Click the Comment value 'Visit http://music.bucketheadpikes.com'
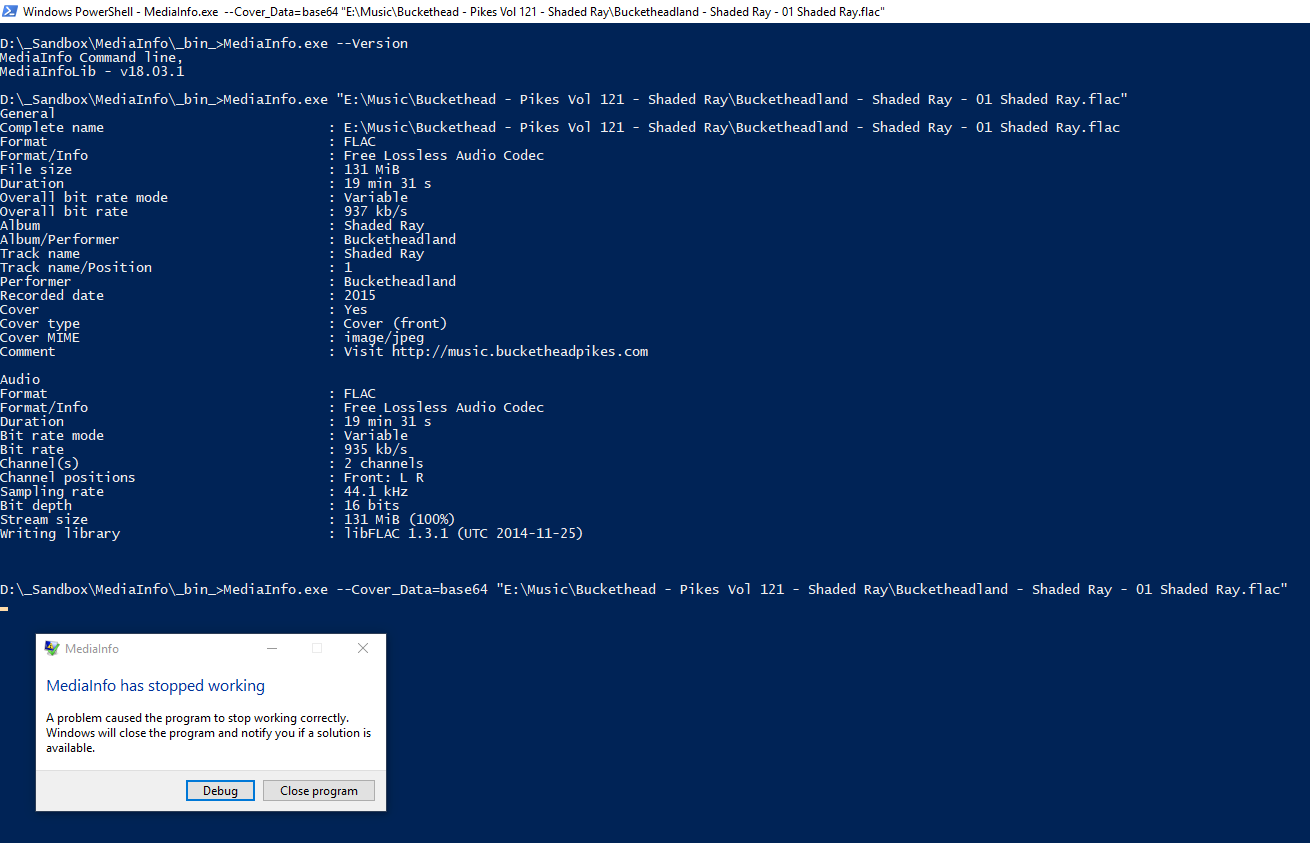The height and width of the screenshot is (843, 1310). [x=496, y=351]
